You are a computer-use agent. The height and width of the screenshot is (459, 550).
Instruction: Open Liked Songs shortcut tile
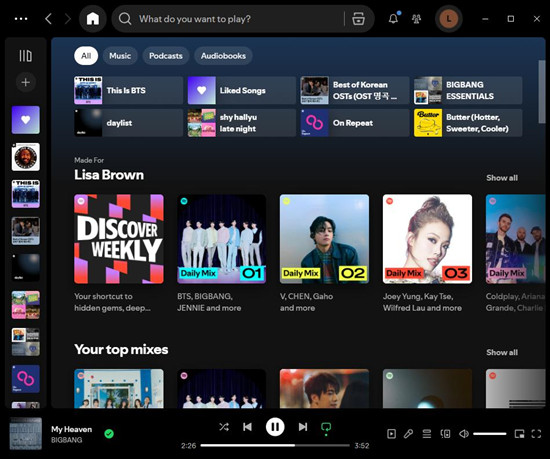point(242,90)
